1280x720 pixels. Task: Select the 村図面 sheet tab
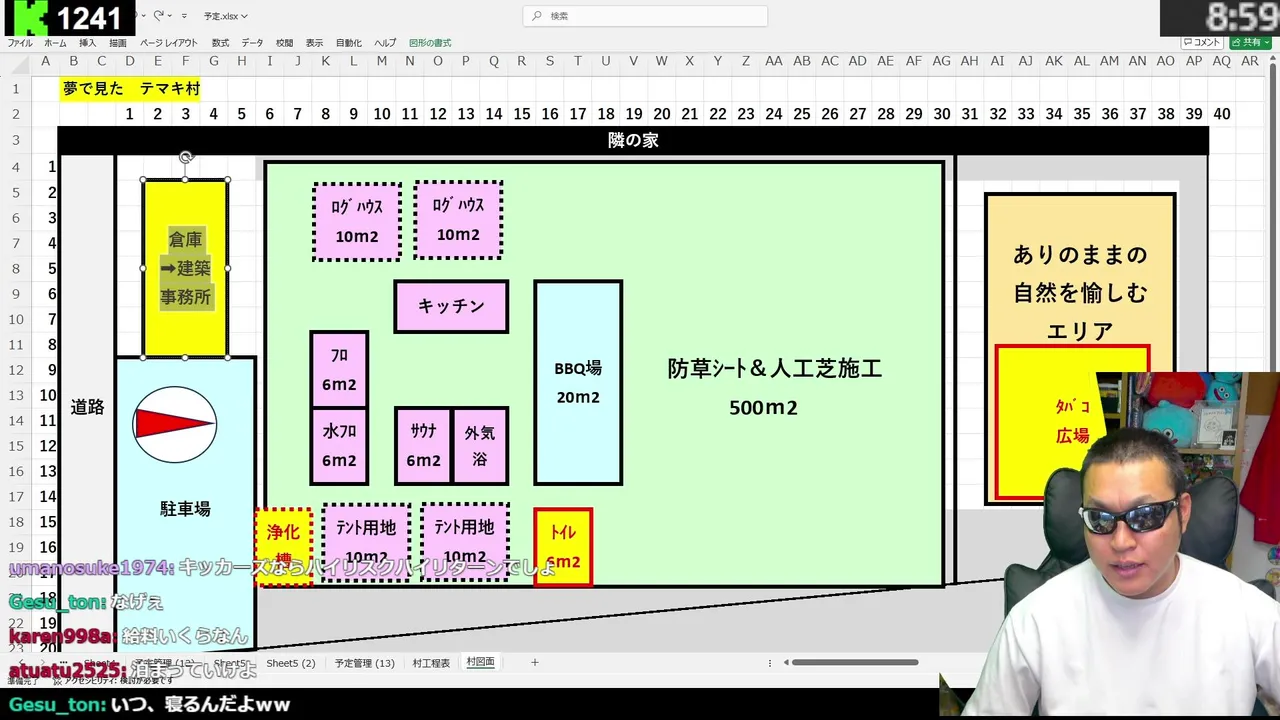pyautogui.click(x=480, y=663)
